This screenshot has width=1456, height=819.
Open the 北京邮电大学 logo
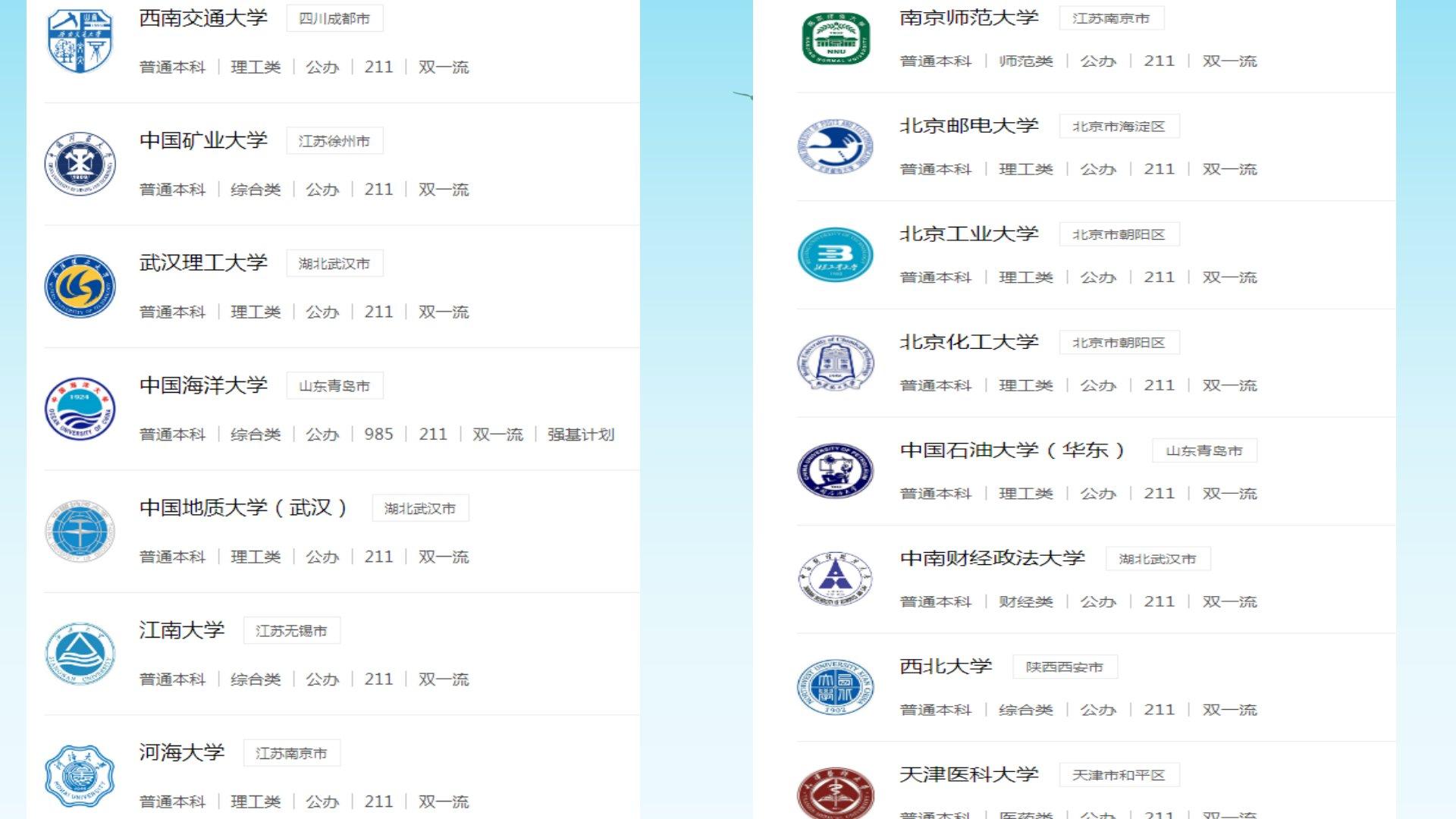click(835, 147)
